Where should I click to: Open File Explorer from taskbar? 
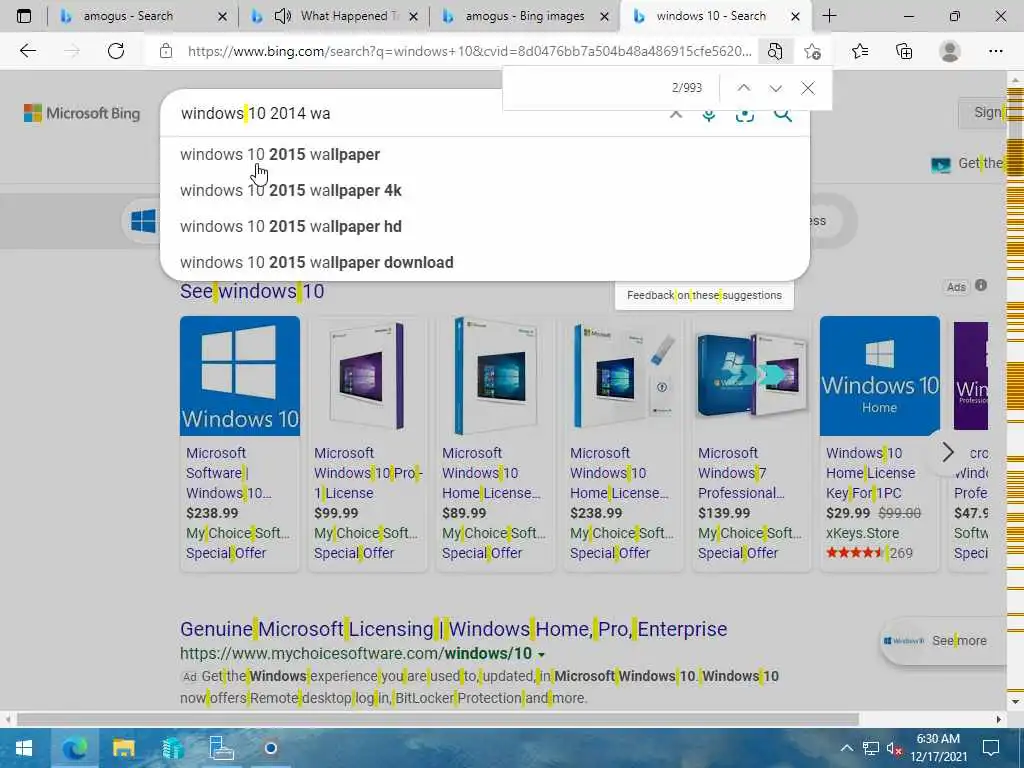[123, 748]
